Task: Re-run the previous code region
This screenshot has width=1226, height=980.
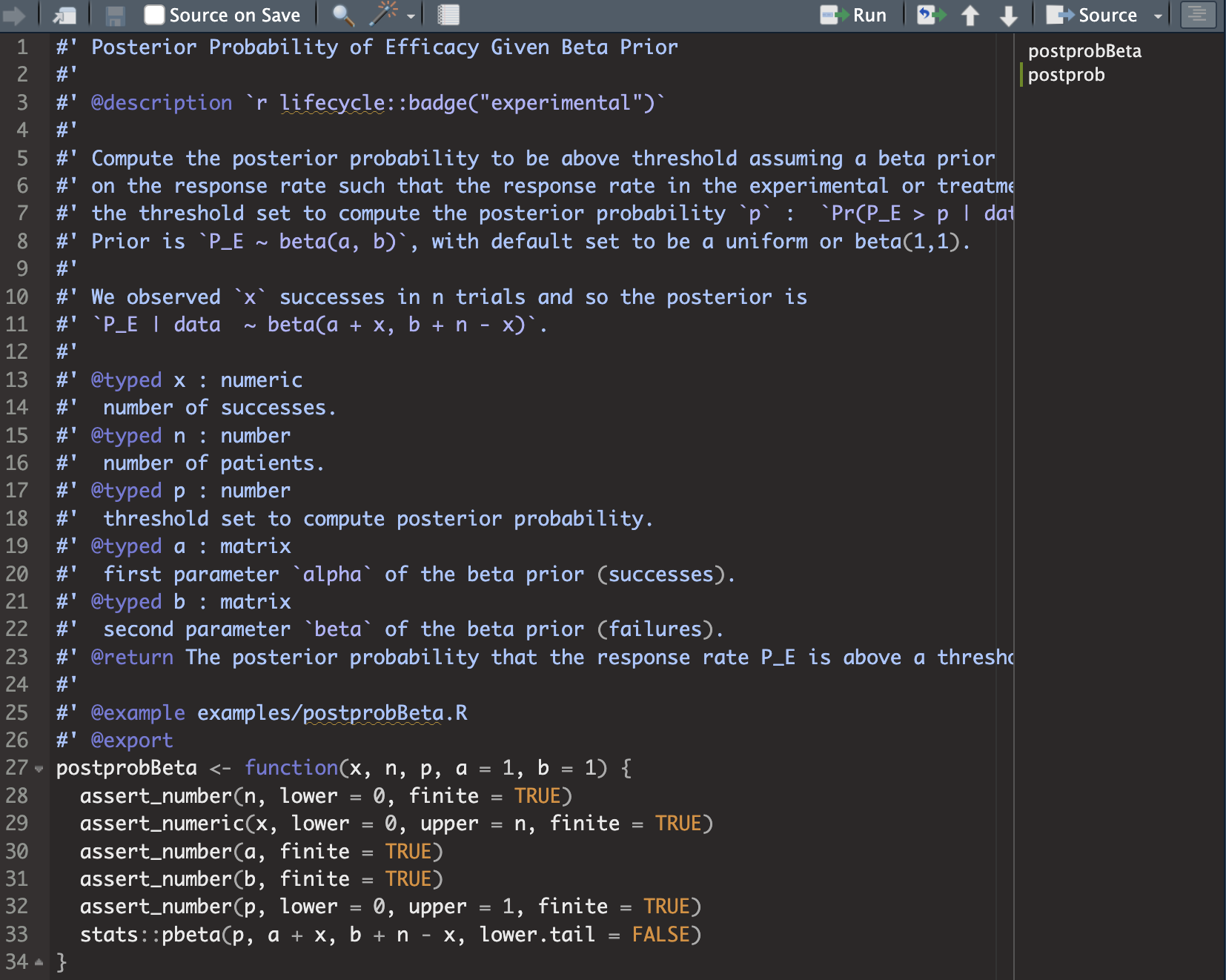Action: click(931, 15)
